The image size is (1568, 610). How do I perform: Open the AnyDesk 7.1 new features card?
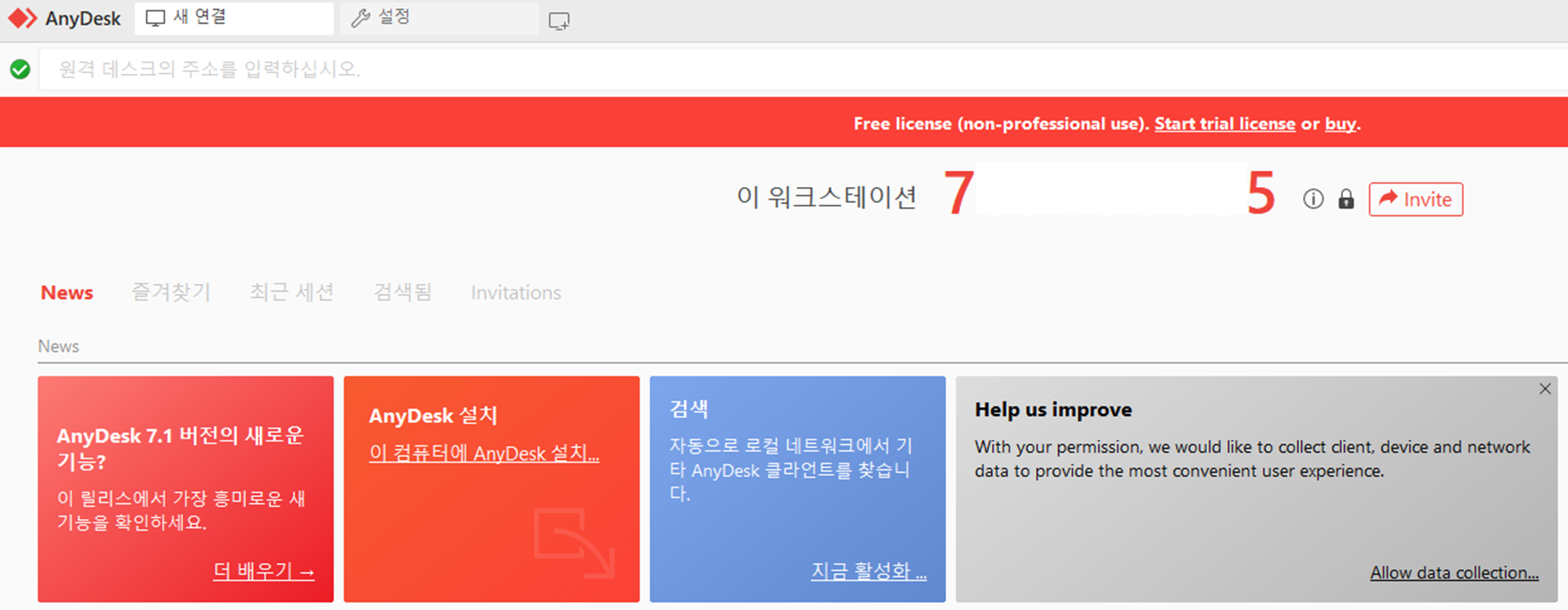[x=185, y=489]
